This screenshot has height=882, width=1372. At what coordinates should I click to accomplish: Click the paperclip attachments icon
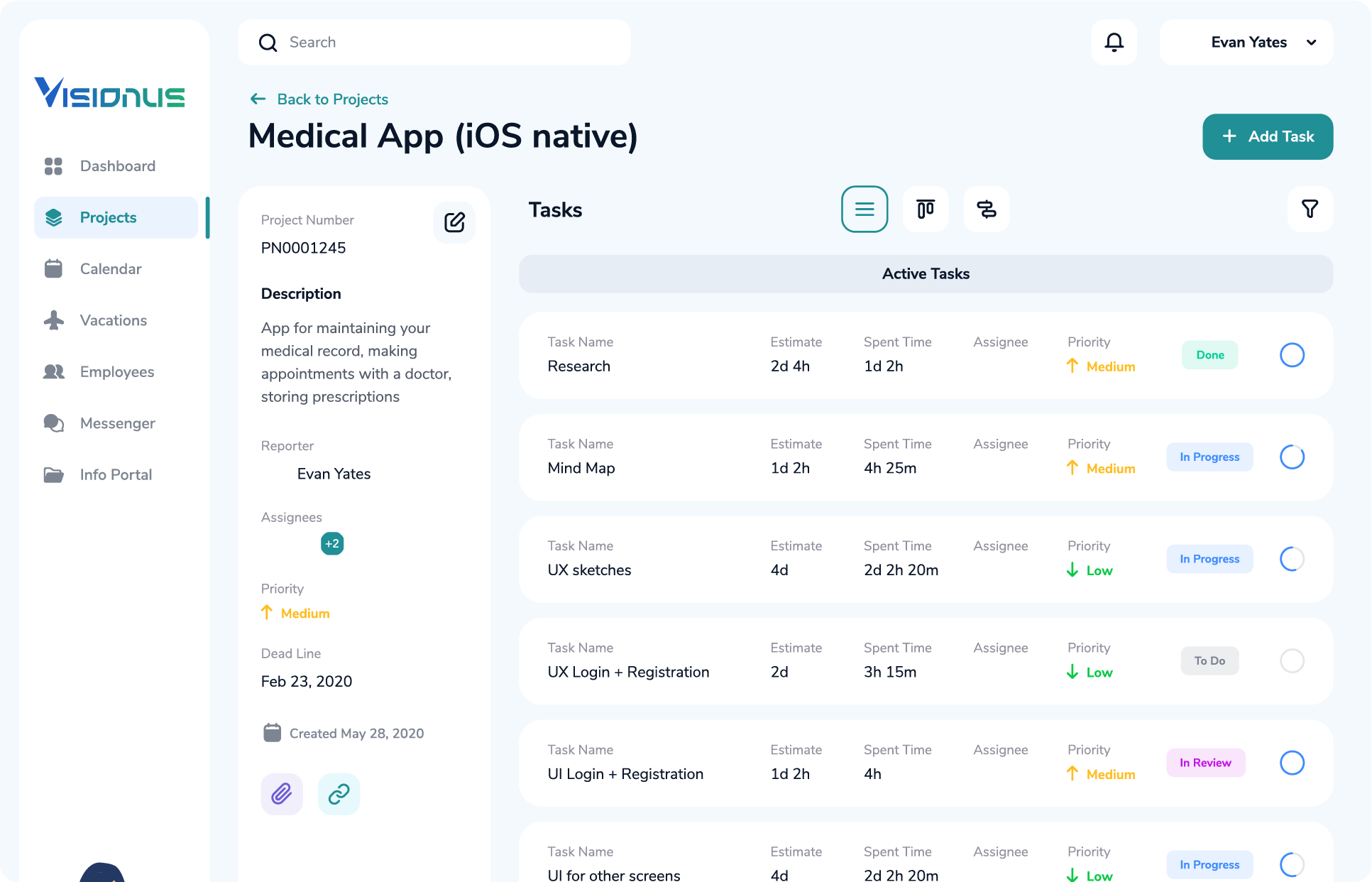coord(281,794)
